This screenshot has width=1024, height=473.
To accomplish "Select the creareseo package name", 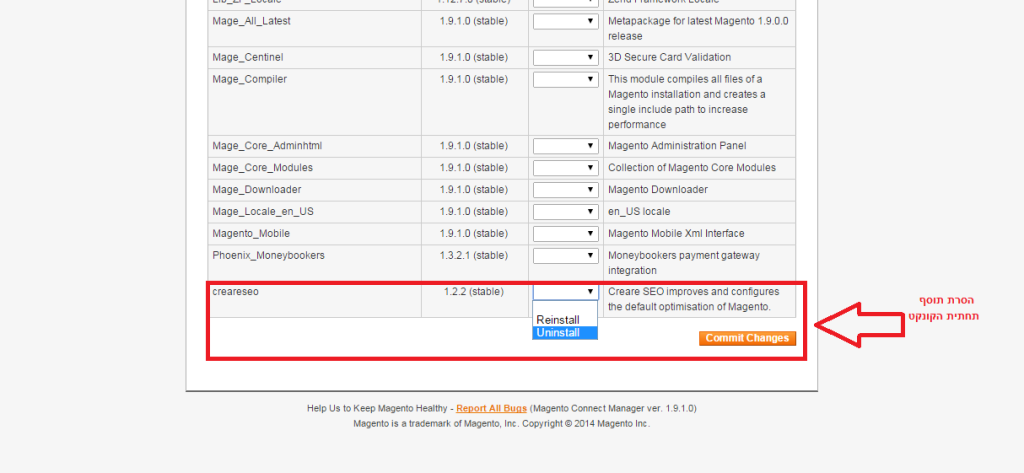I will pos(235,292).
